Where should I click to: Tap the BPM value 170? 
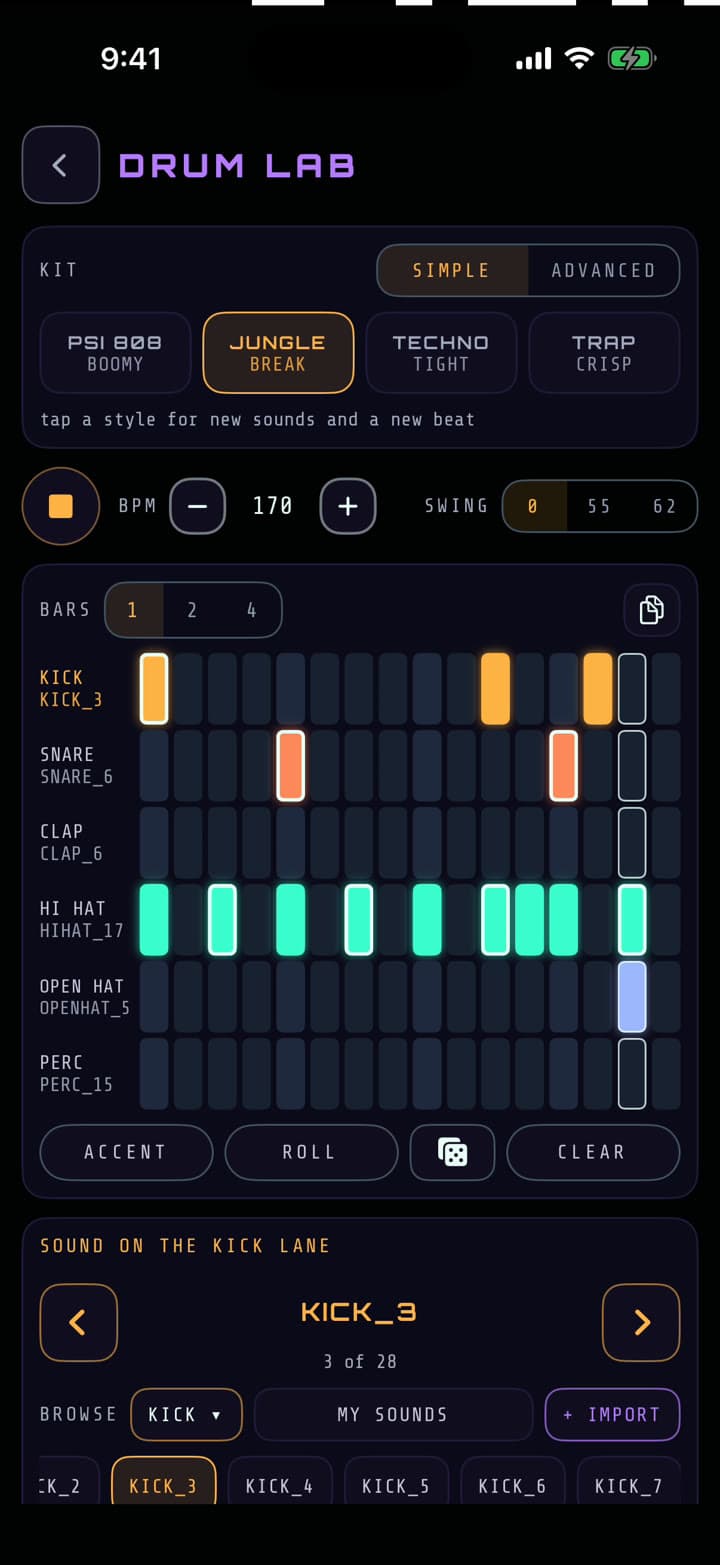(273, 506)
